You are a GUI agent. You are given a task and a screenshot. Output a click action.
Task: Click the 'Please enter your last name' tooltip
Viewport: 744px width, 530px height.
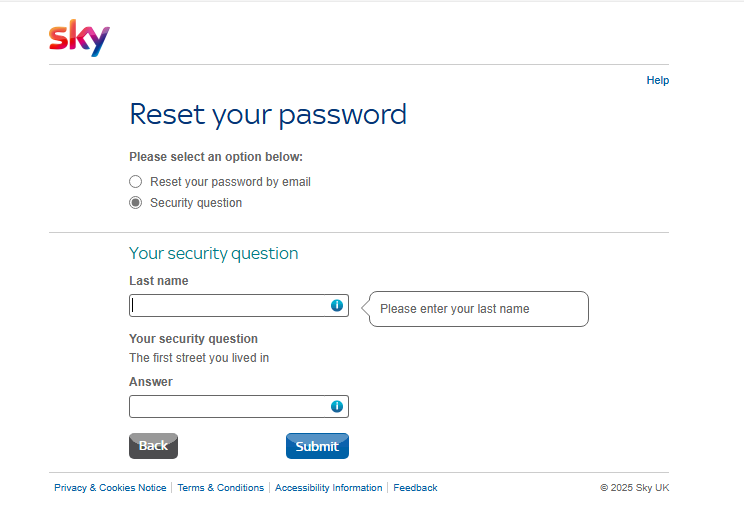[478, 309]
